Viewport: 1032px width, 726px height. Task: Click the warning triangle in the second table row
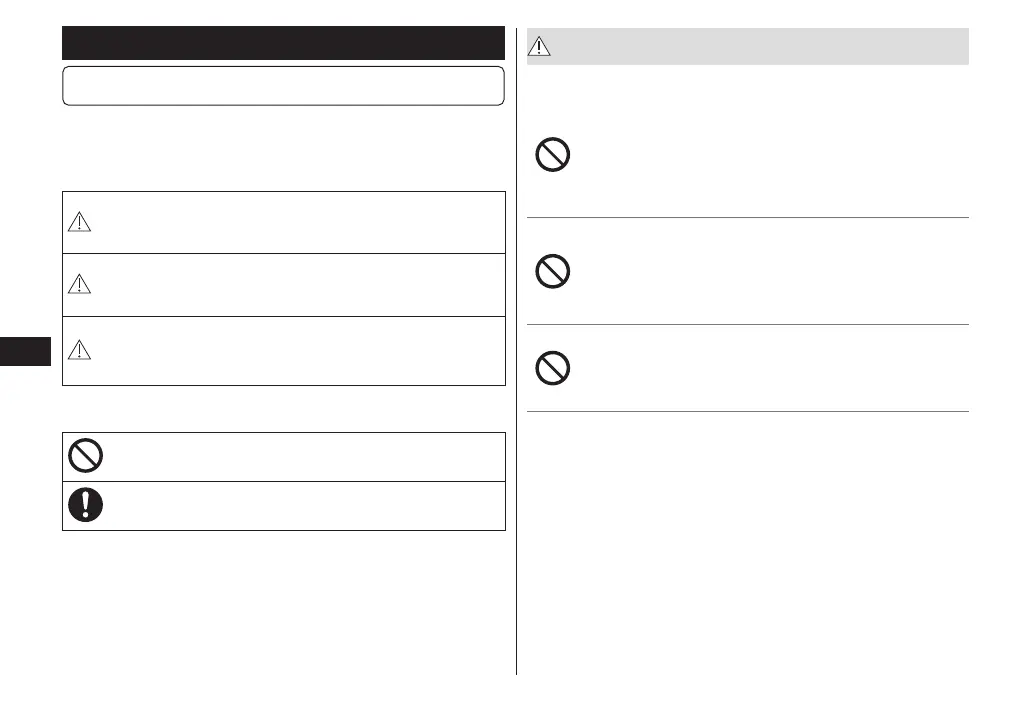pyautogui.click(x=81, y=285)
